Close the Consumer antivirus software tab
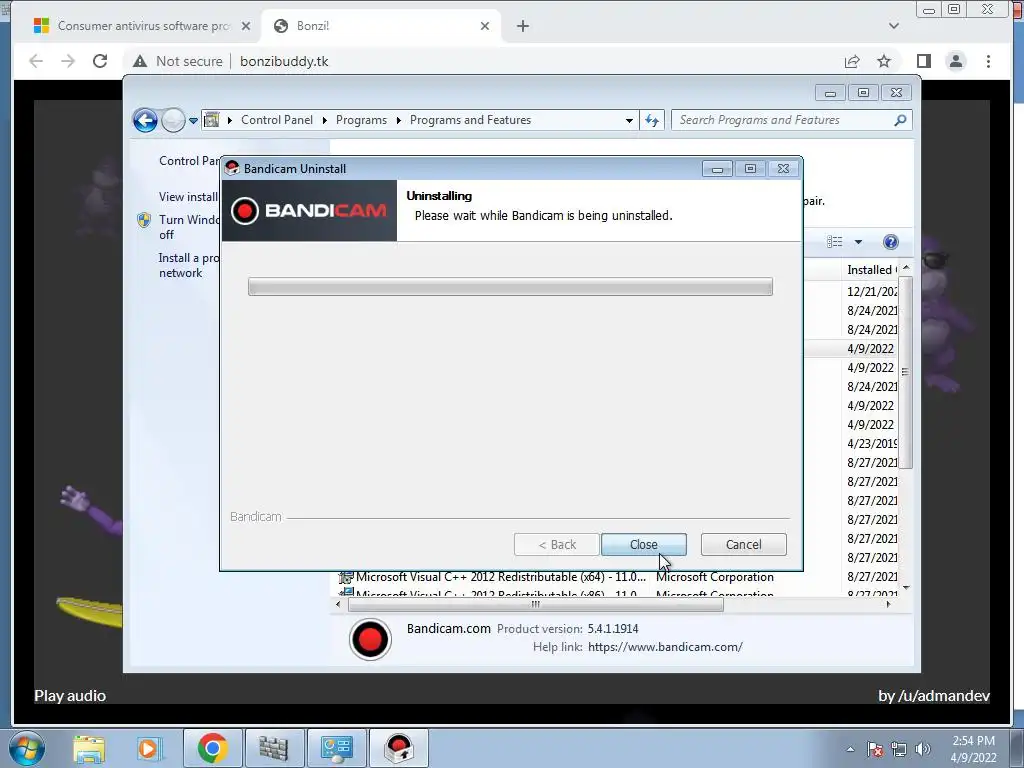 pos(246,26)
